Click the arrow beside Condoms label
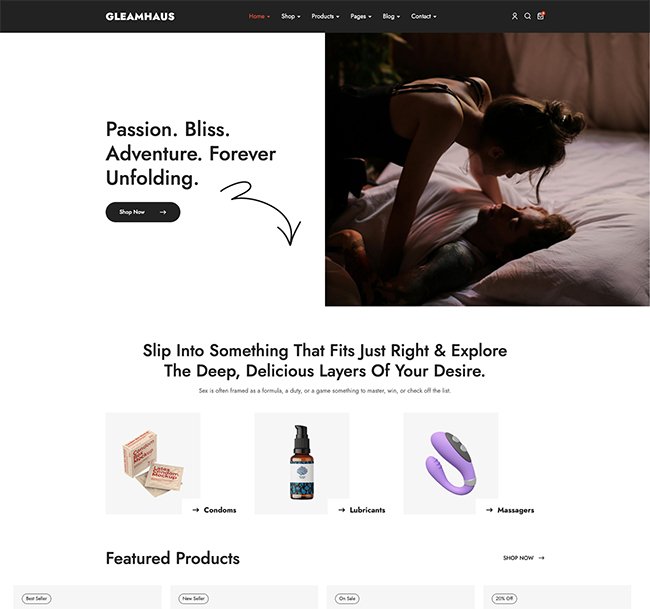Viewport: 650px width, 609px height. [196, 510]
